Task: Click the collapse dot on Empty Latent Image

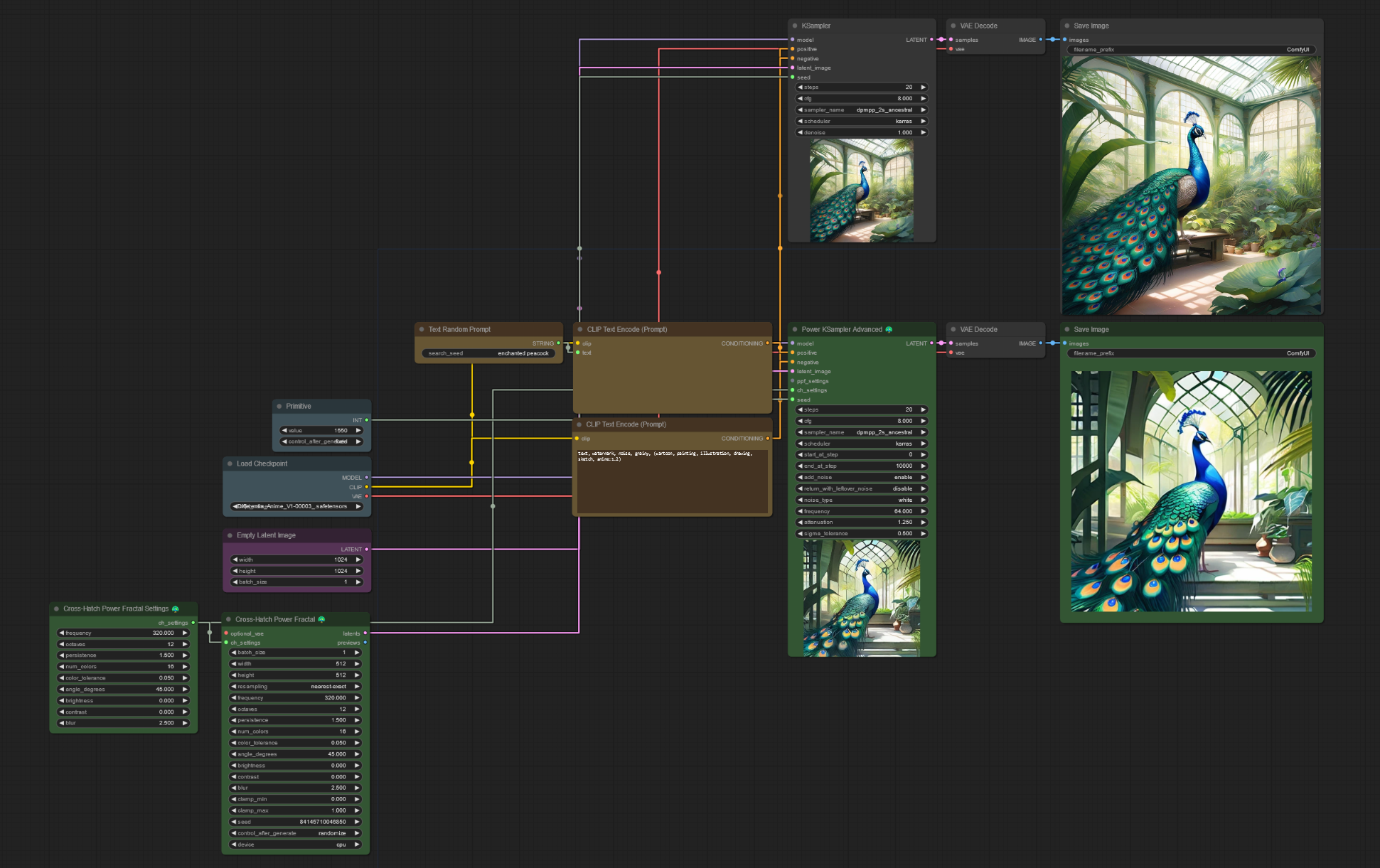Action: click(230, 535)
